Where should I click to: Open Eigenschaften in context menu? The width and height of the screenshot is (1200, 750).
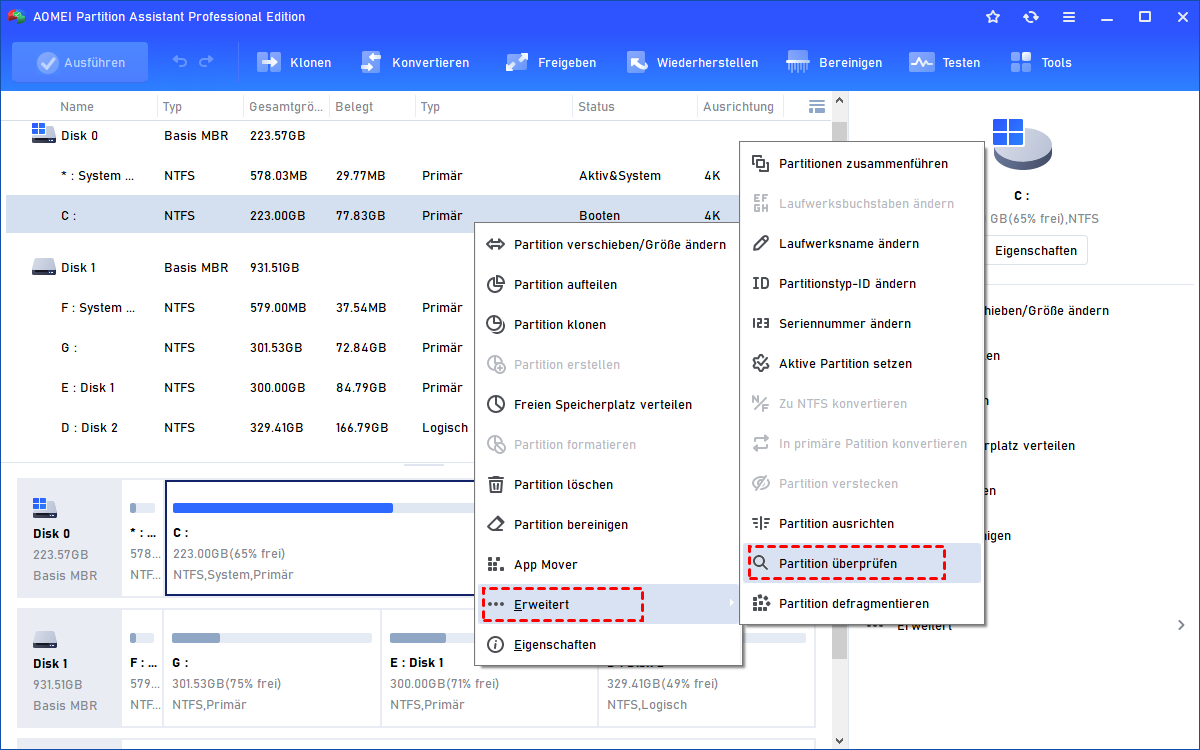pos(609,644)
